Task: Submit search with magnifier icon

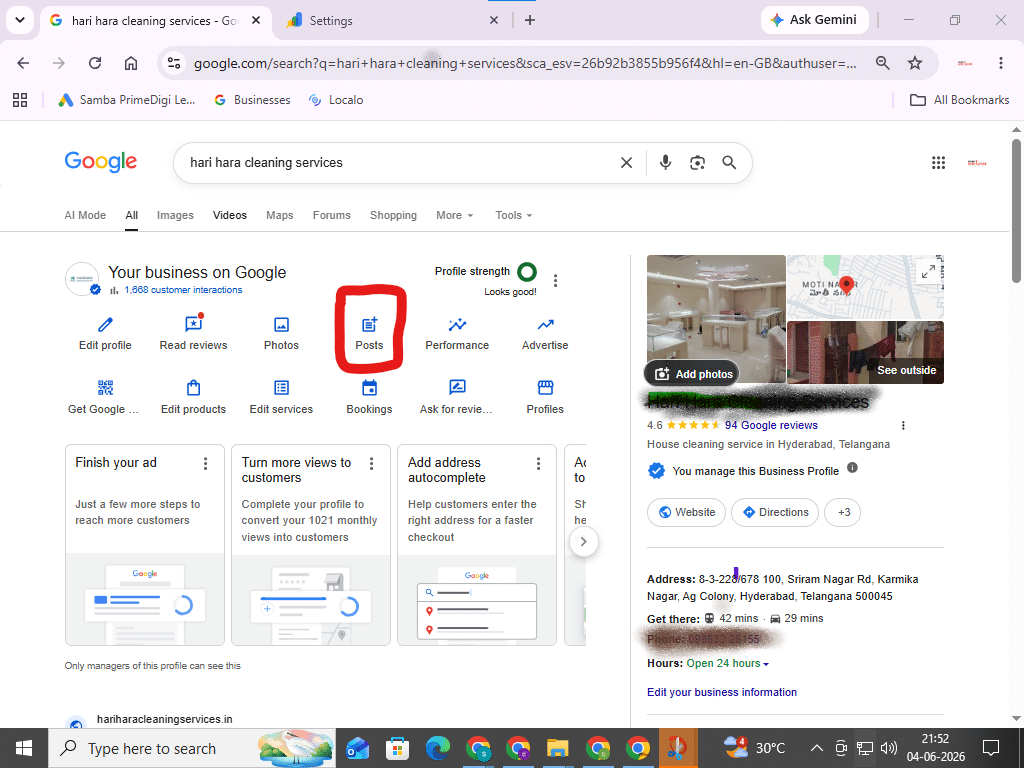Action: tap(729, 163)
